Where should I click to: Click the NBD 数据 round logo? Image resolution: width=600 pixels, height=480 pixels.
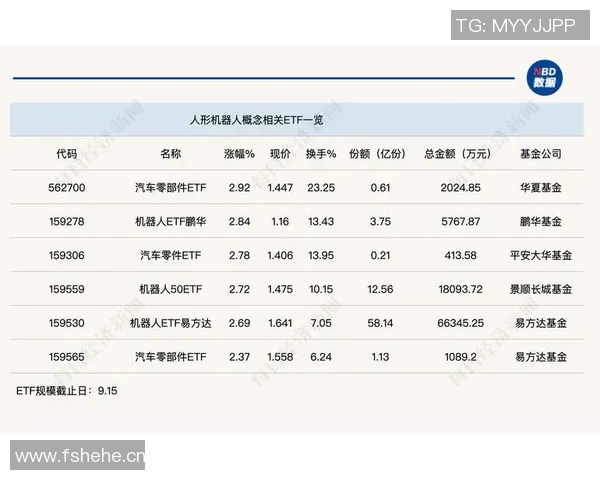point(544,78)
